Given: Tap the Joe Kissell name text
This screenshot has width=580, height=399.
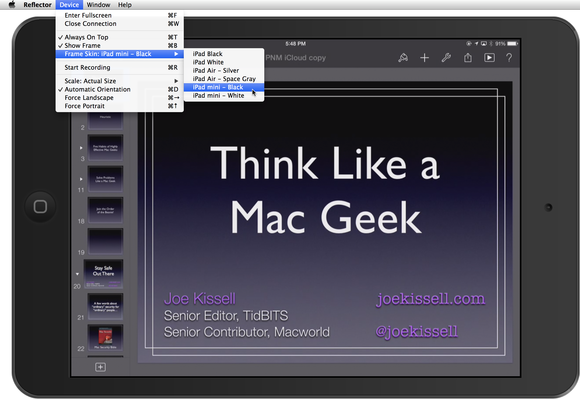Looking at the screenshot, I should (x=200, y=298).
